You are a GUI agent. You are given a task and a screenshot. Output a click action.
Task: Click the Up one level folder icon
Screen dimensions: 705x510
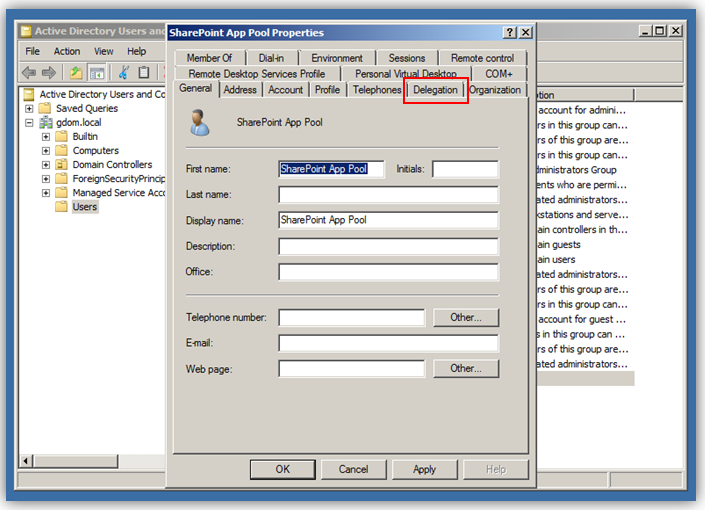(x=76, y=72)
